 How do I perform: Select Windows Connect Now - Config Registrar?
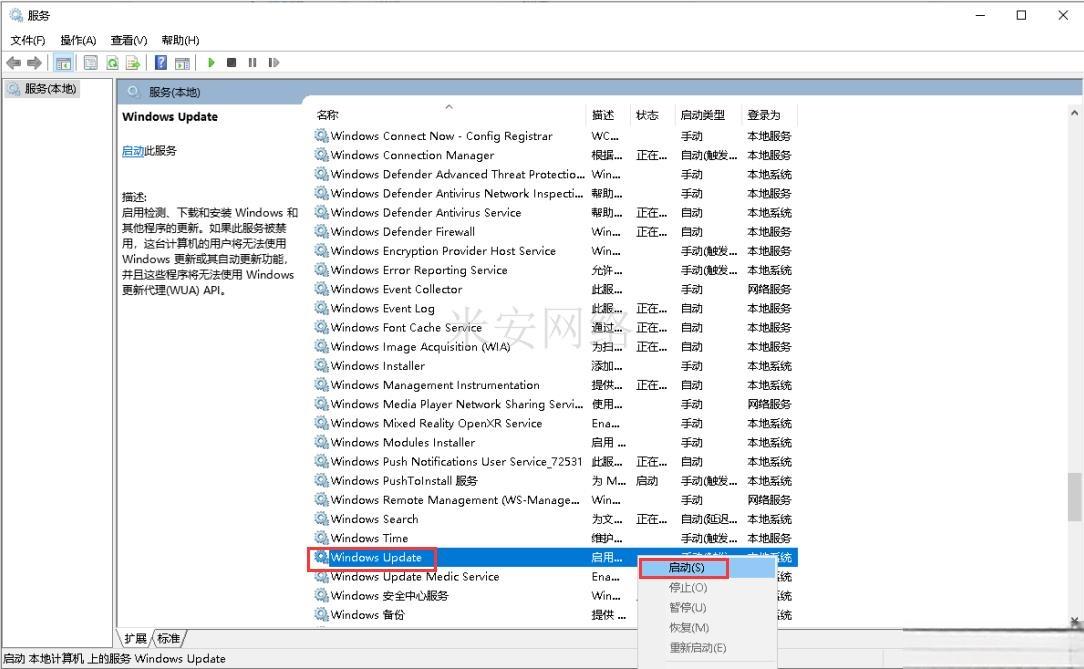(x=554, y=136)
